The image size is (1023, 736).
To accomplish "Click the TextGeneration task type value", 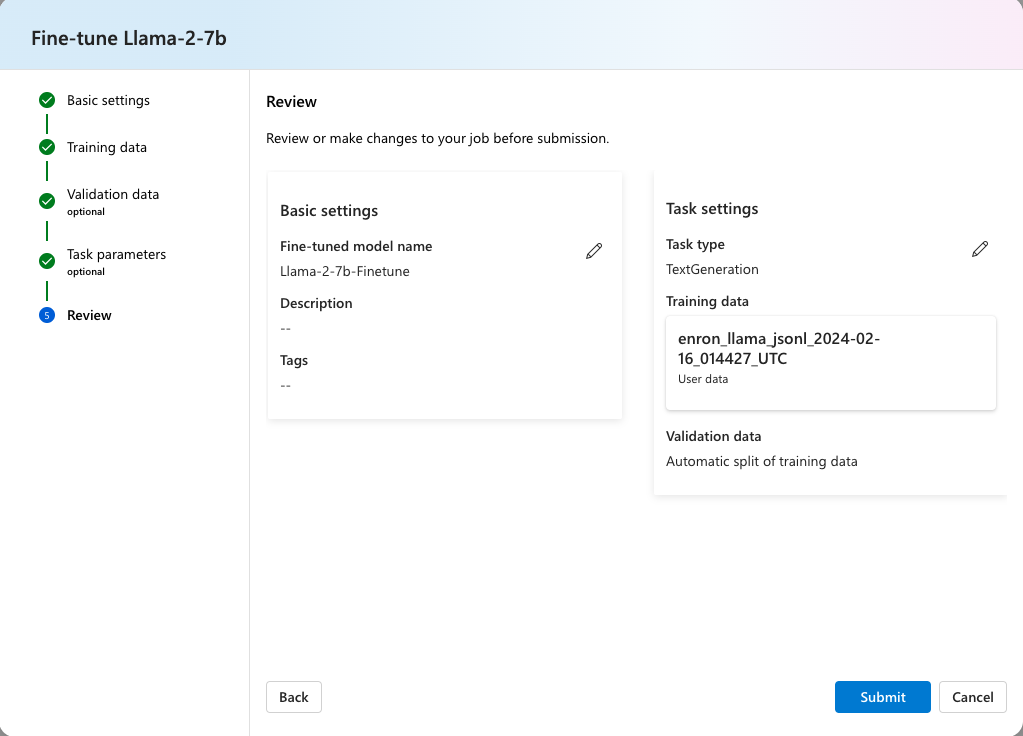I will [x=712, y=269].
